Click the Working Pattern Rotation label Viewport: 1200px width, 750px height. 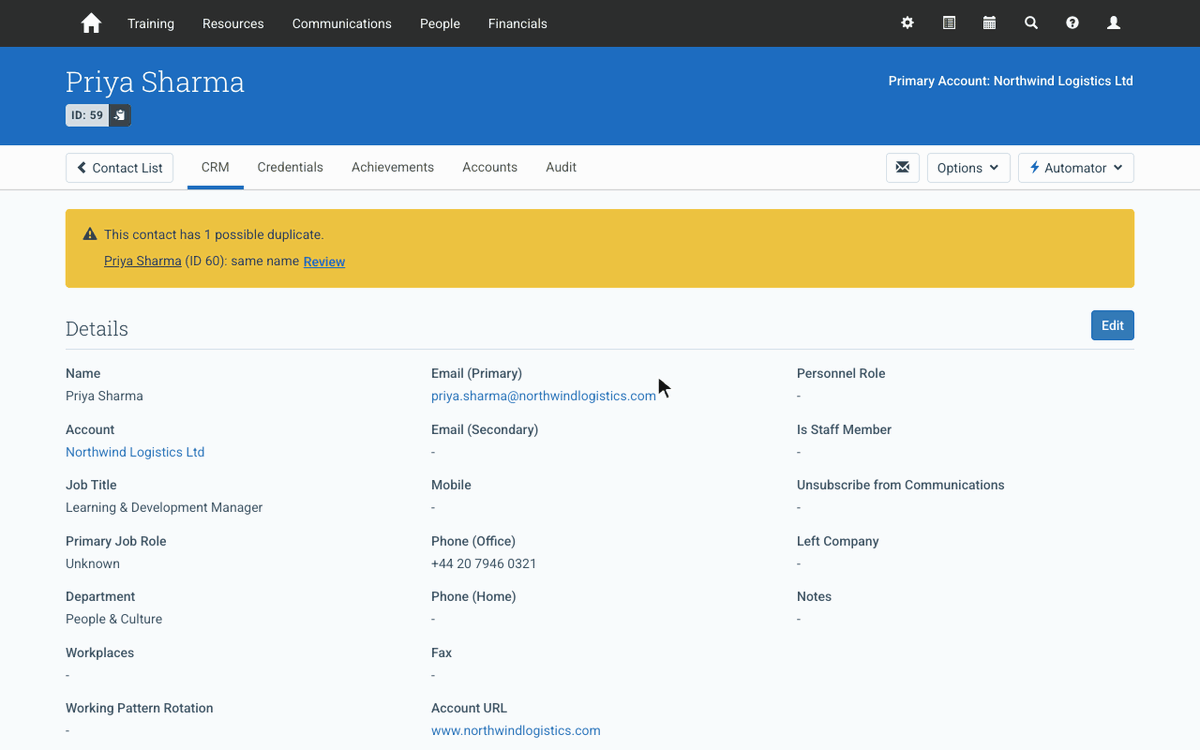139,708
